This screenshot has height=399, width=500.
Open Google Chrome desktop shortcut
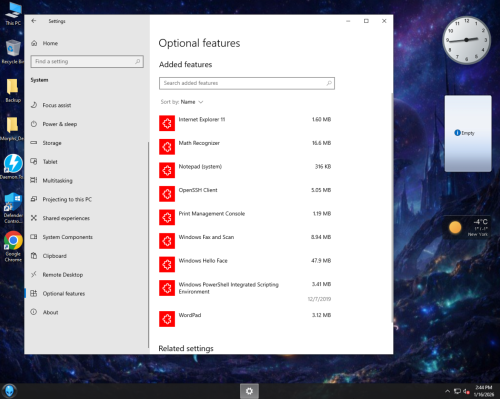13,246
